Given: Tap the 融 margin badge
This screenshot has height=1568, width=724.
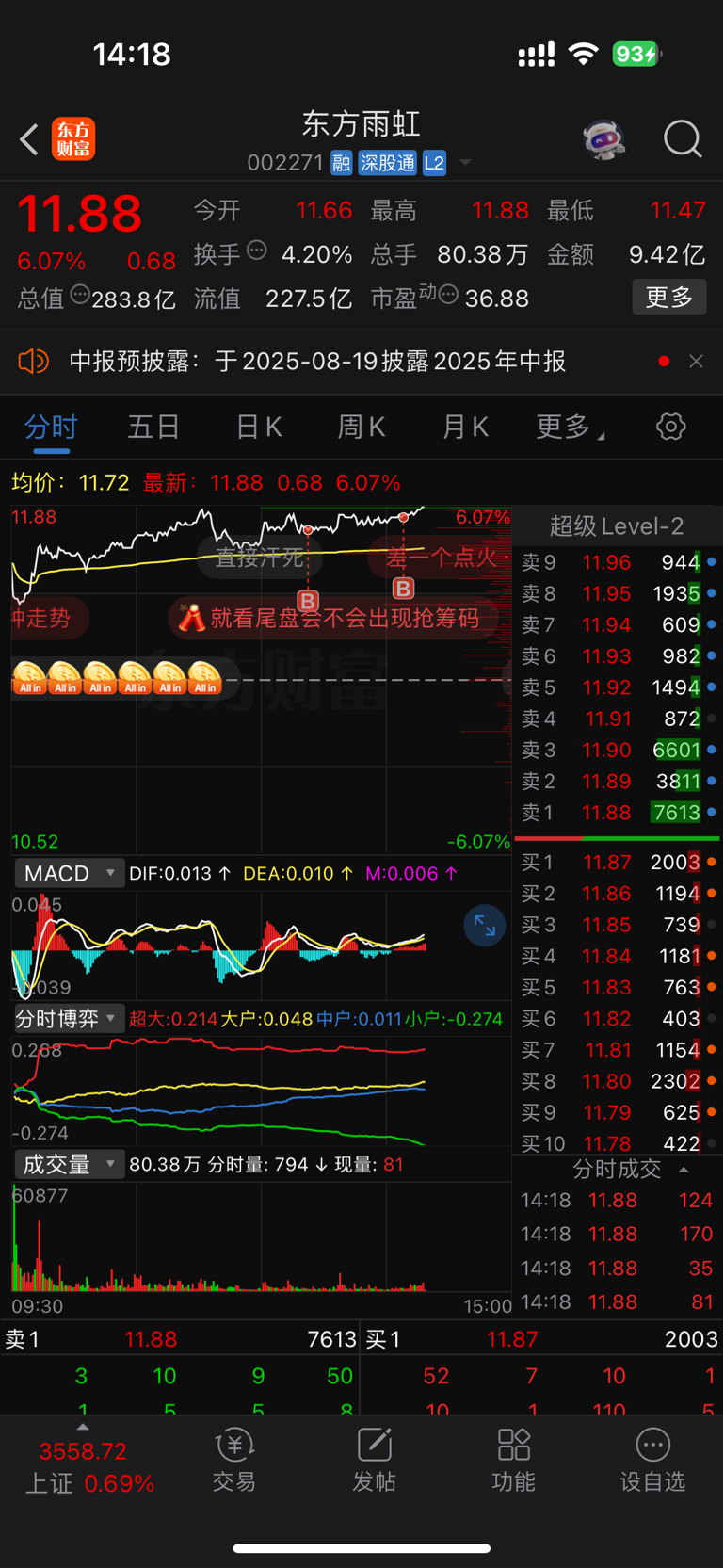Looking at the screenshot, I should click(x=341, y=163).
